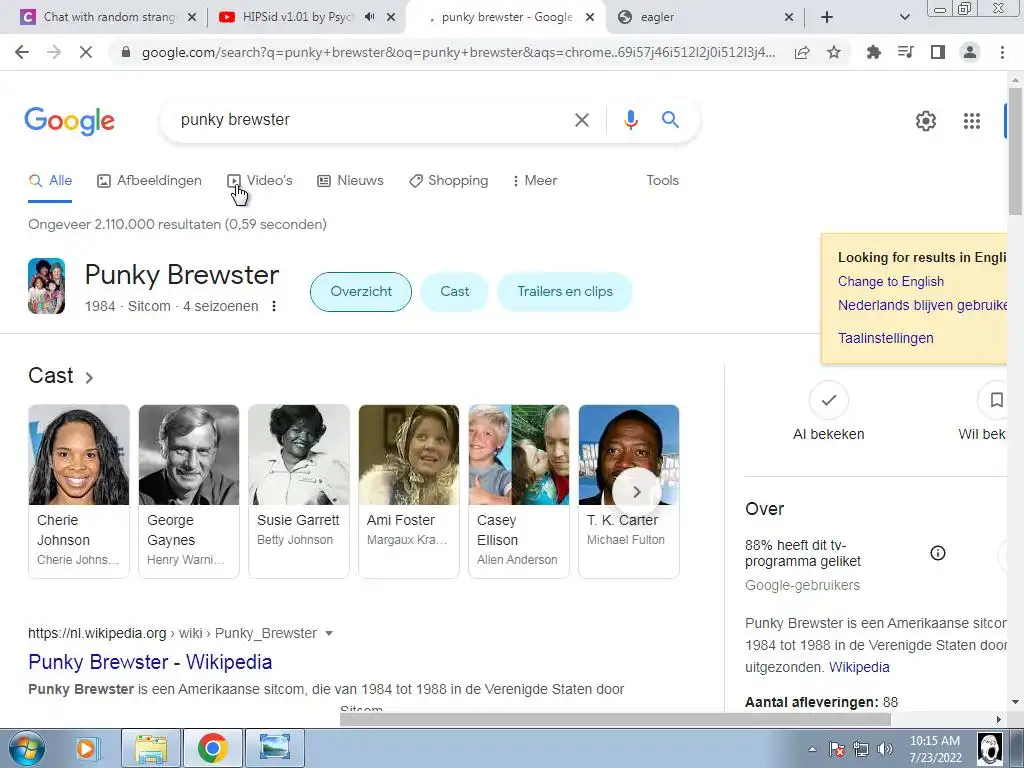The height and width of the screenshot is (768, 1024).
Task: Click info icon next to 88% rating
Action: (x=938, y=553)
